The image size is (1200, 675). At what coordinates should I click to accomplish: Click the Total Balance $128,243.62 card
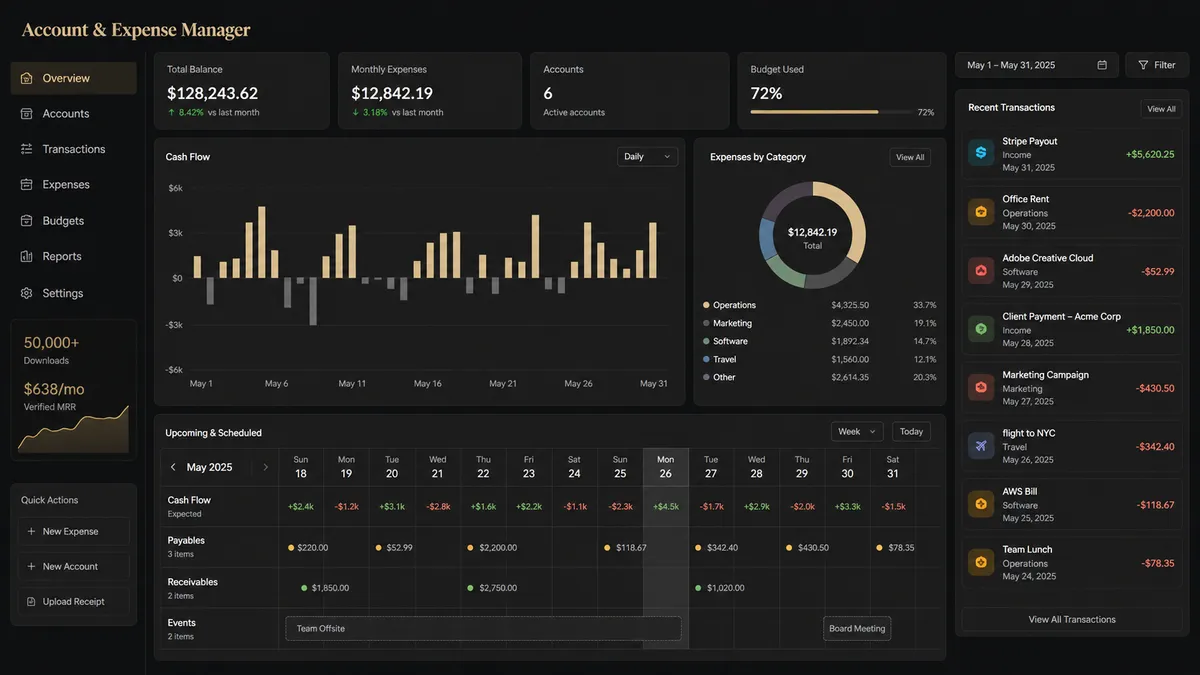point(241,91)
